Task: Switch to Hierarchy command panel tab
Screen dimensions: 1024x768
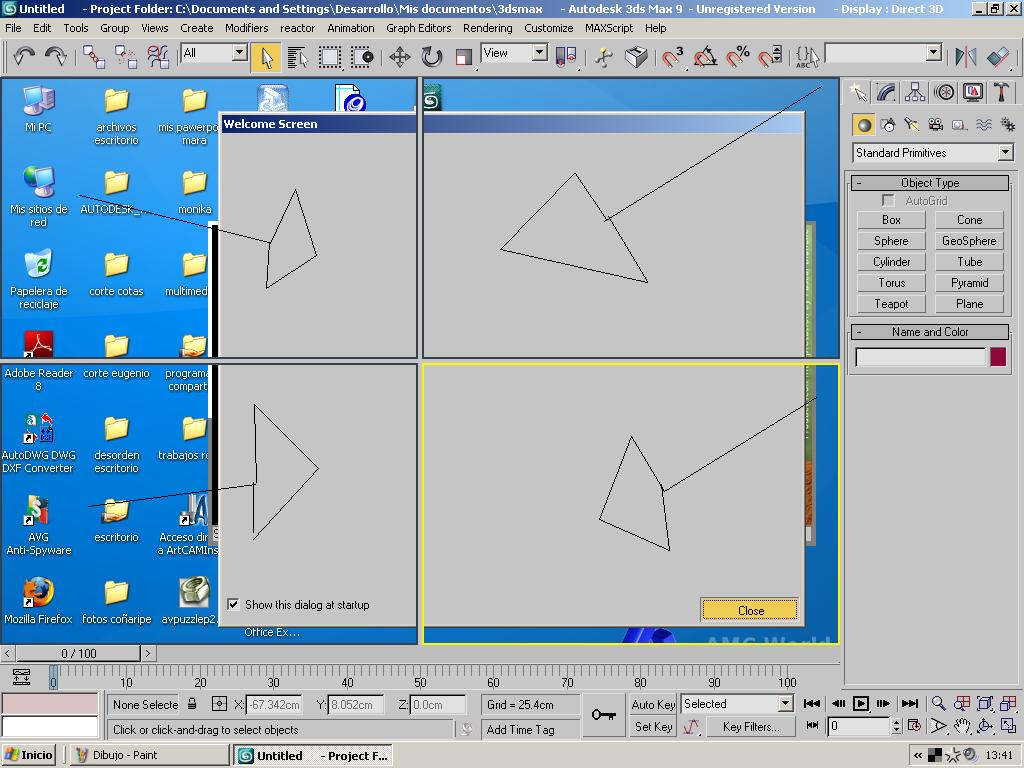Action: (x=915, y=93)
